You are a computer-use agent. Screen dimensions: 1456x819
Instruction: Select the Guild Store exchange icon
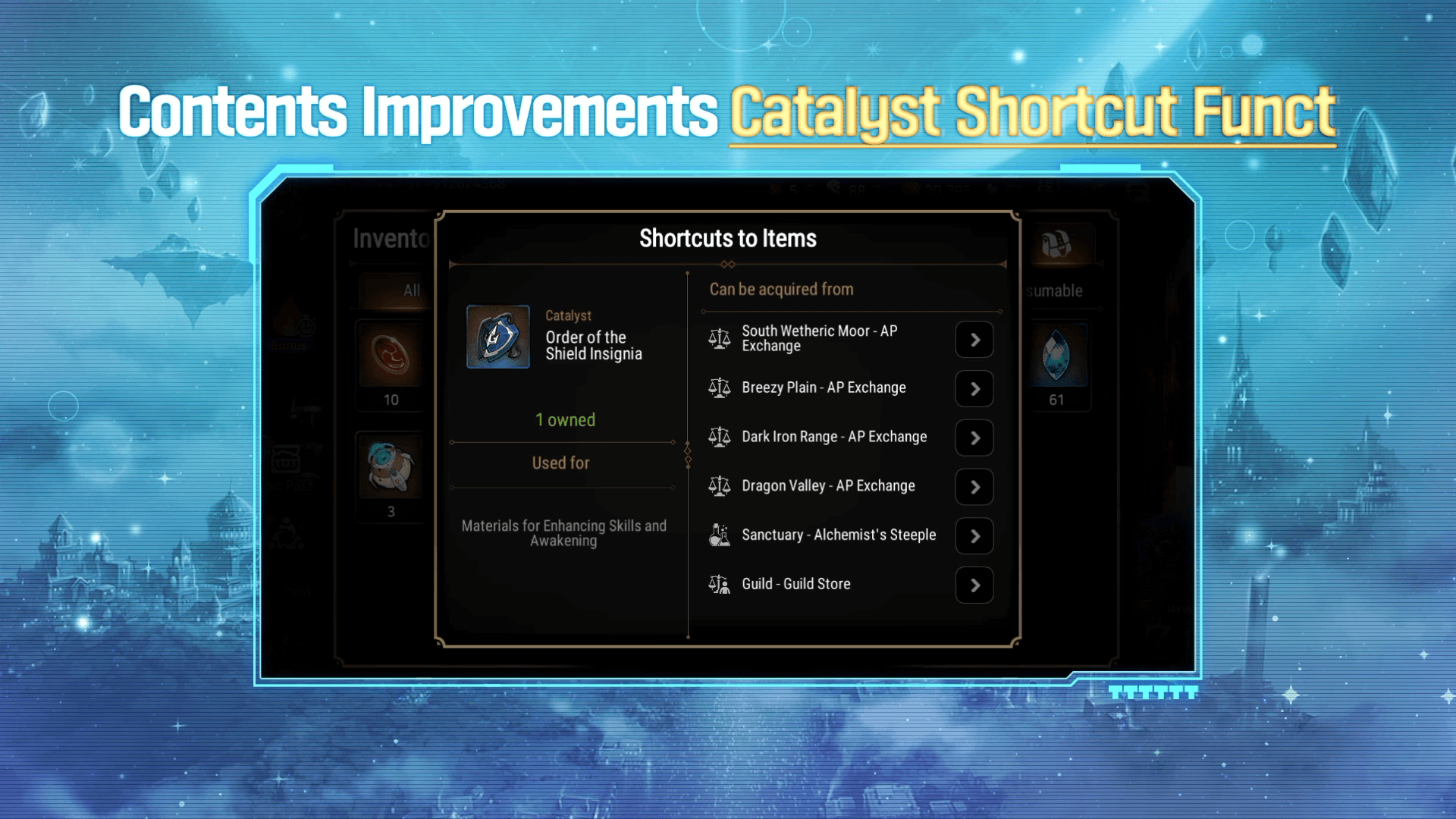click(x=718, y=584)
